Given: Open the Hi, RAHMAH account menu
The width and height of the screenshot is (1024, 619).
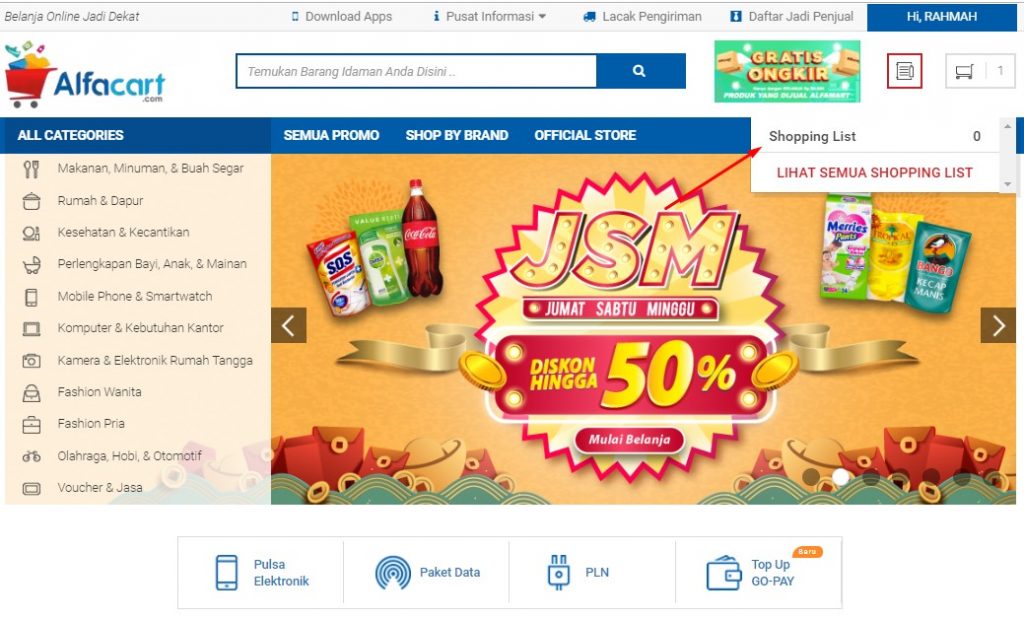Looking at the screenshot, I should [942, 17].
